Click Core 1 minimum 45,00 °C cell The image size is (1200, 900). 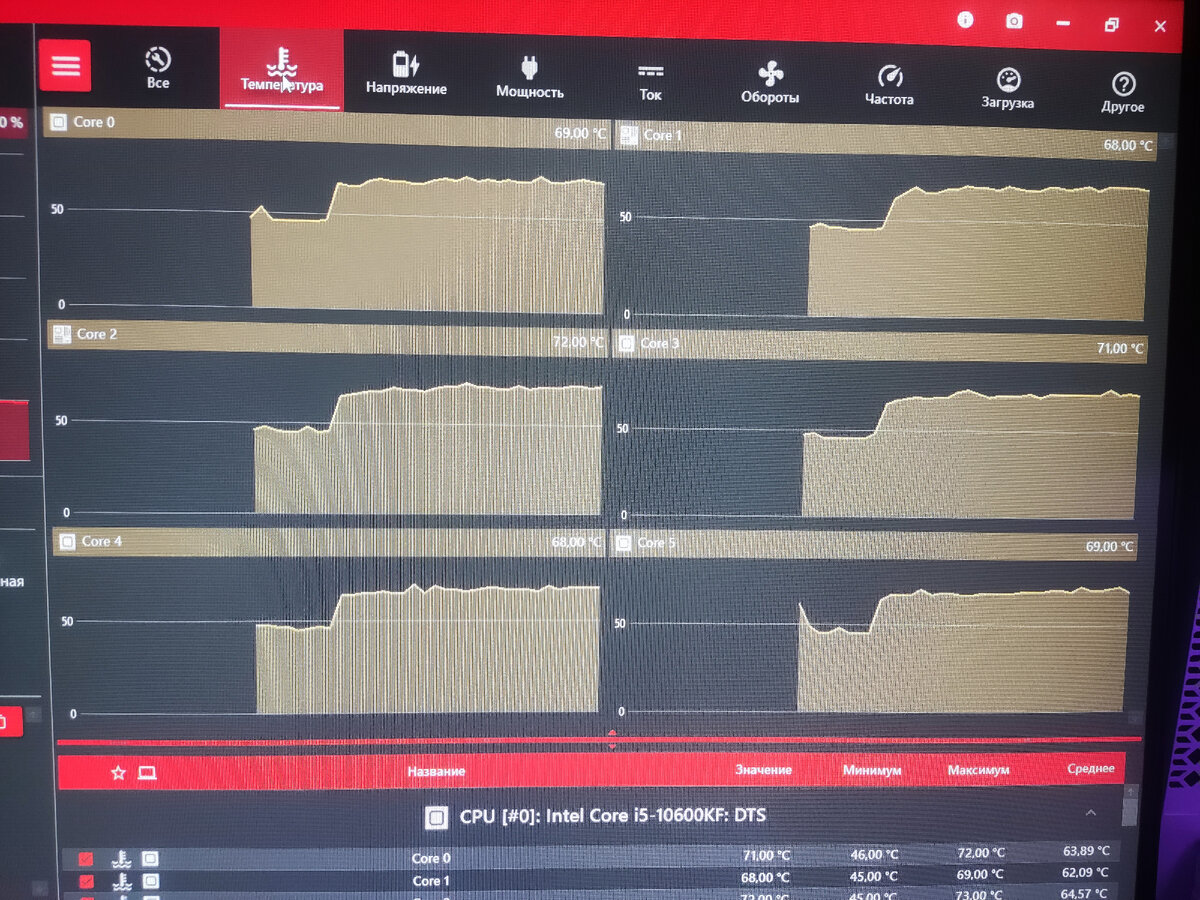[x=872, y=876]
